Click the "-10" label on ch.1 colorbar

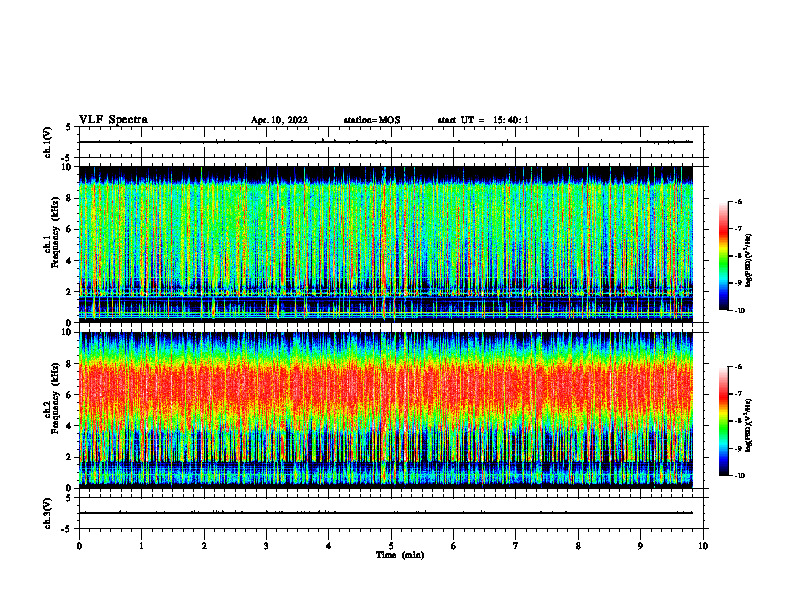coord(739,311)
